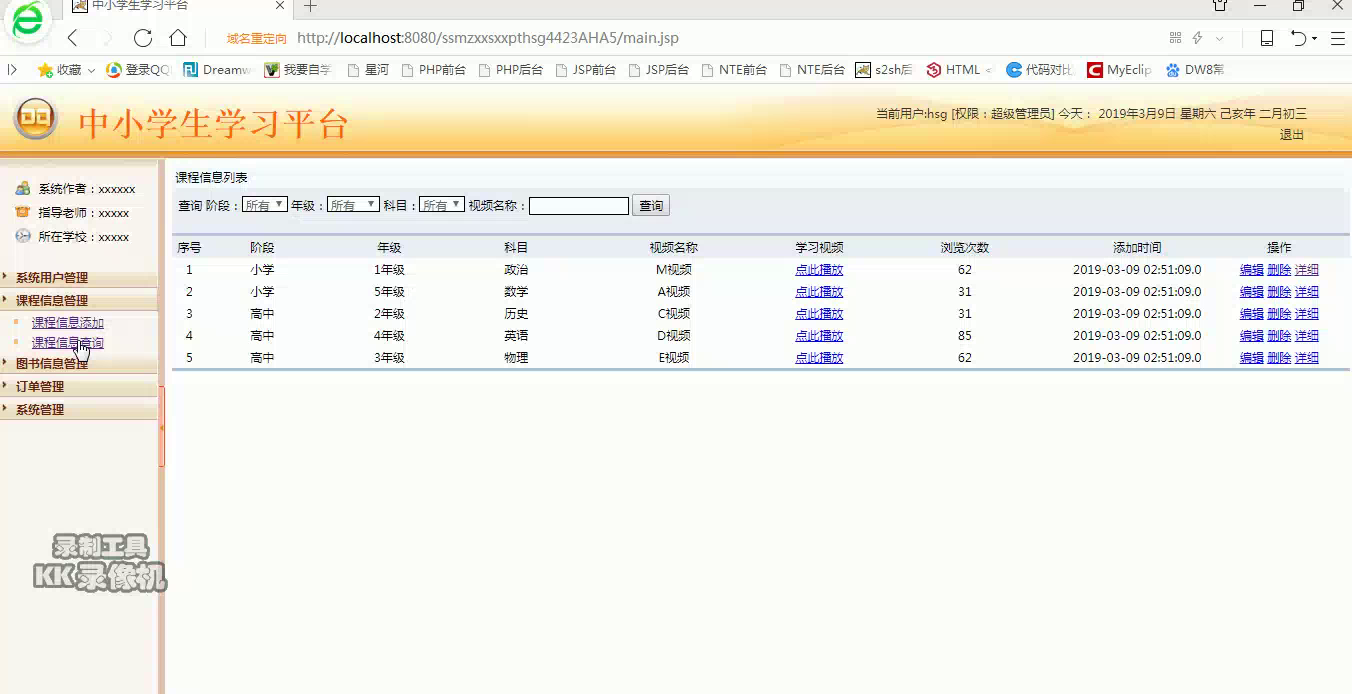Open the Dreamweaver bookmark
The height and width of the screenshot is (694, 1352).
coord(217,70)
